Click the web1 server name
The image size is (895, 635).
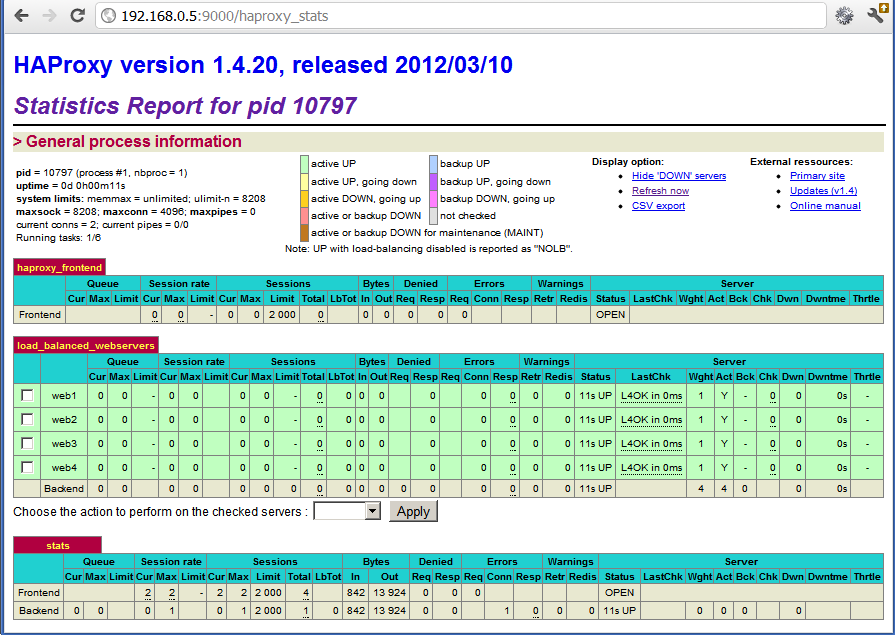click(64, 395)
